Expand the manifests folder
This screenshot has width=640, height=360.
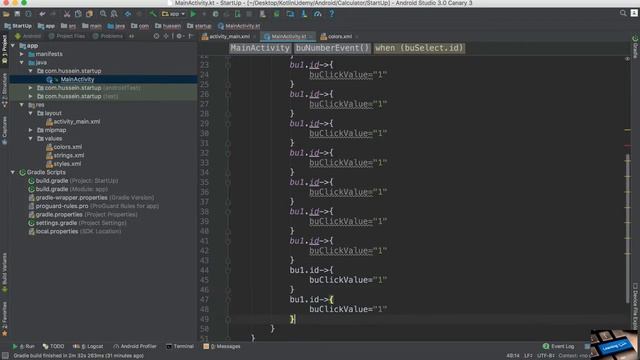click(x=22, y=54)
